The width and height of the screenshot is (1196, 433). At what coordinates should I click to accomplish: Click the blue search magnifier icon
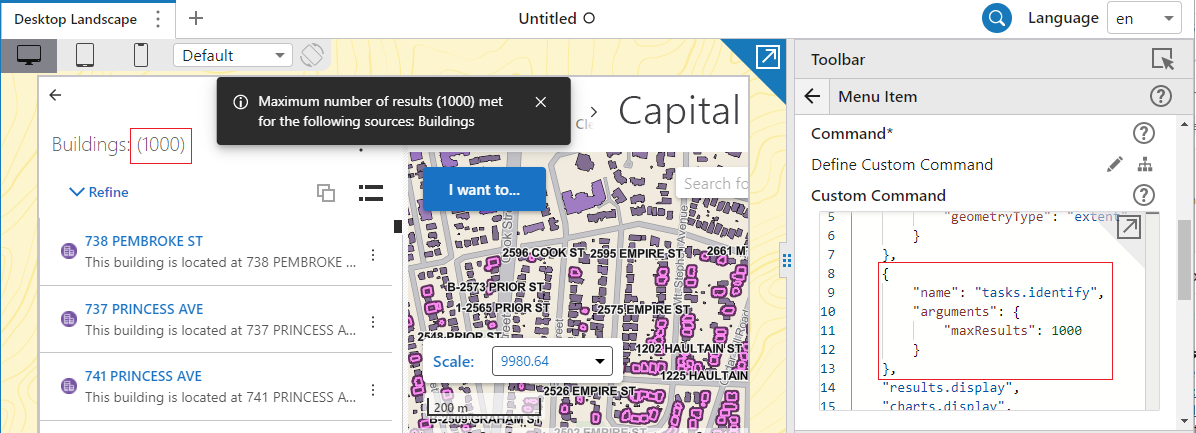[x=997, y=18]
